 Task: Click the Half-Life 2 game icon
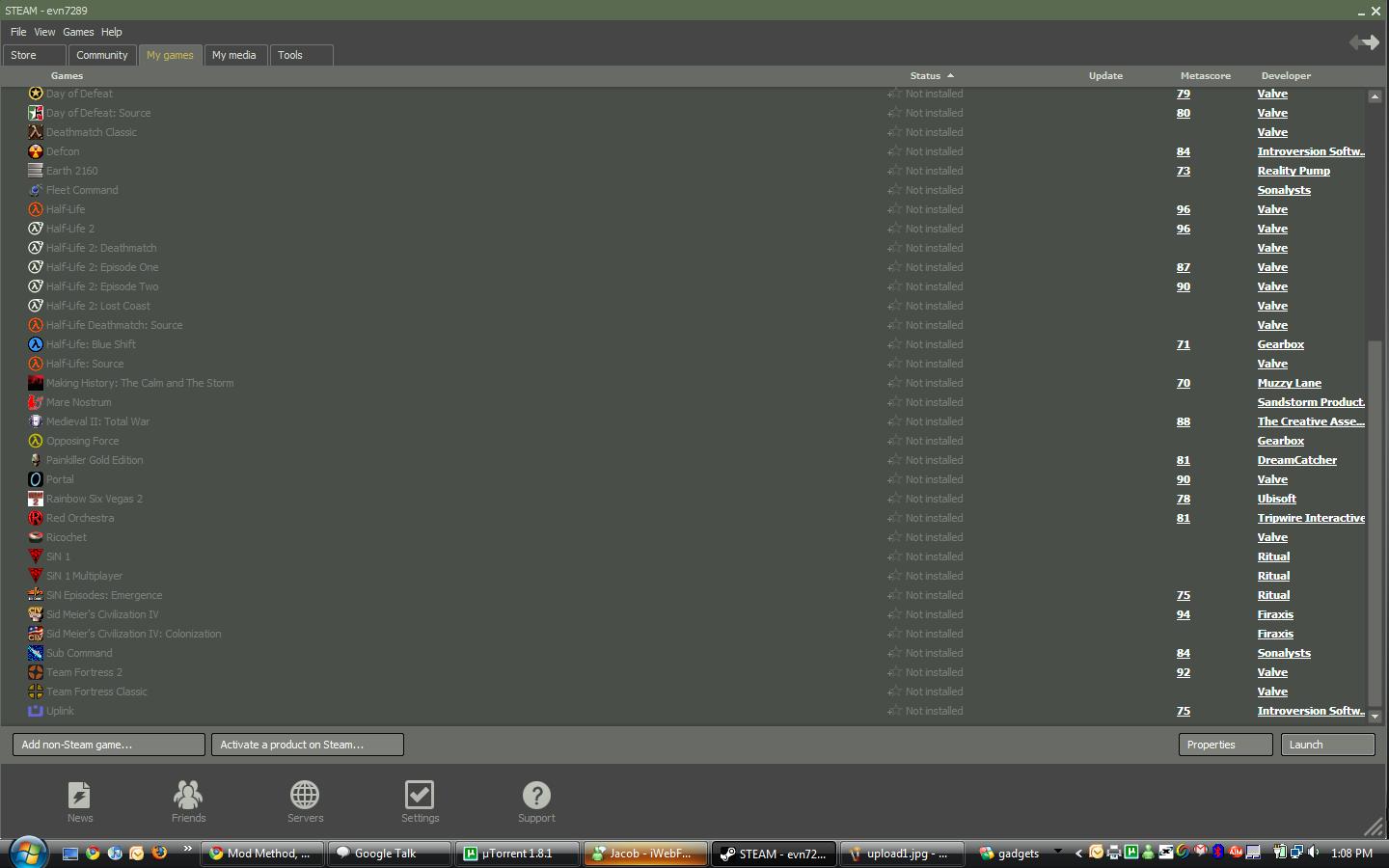36,229
